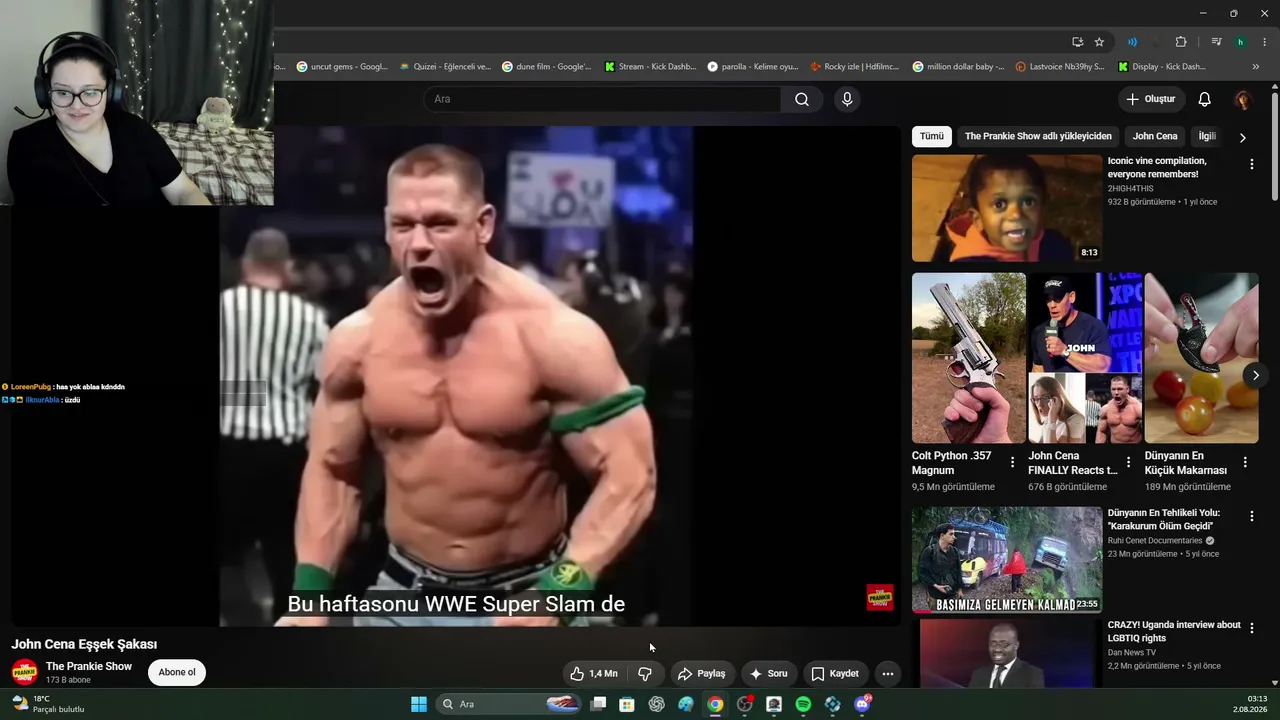Install app via the address bar screen icon
1280x720 pixels.
click(1077, 42)
